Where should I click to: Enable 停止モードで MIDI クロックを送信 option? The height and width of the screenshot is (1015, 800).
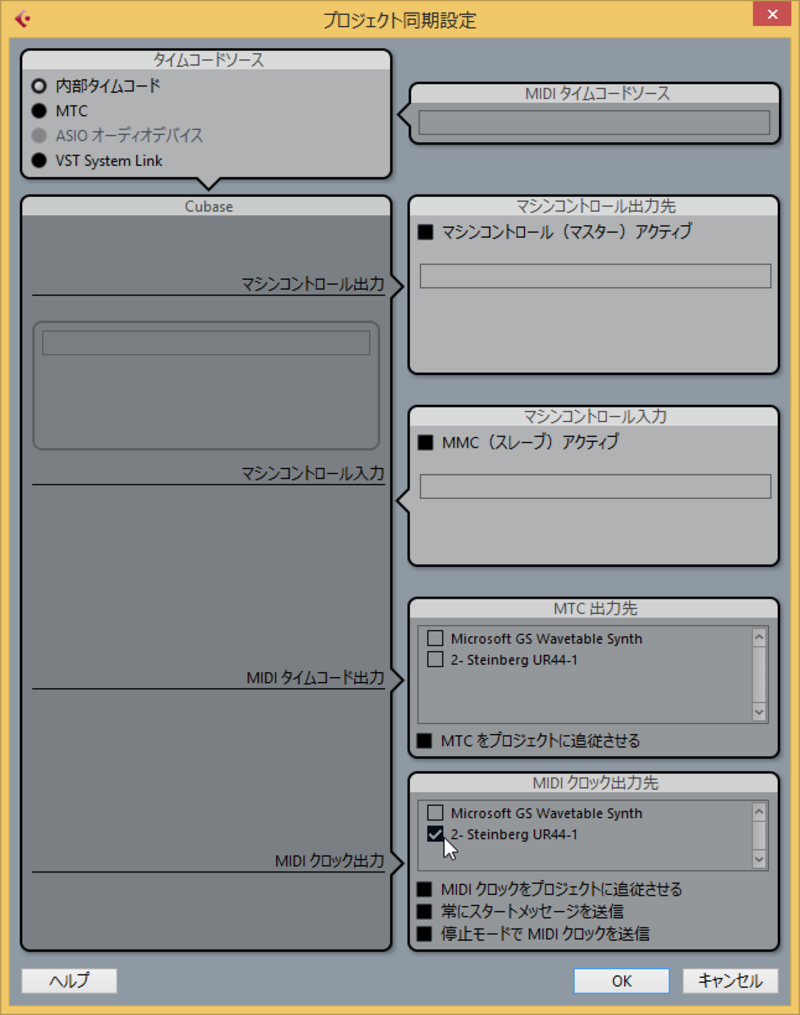click(425, 933)
